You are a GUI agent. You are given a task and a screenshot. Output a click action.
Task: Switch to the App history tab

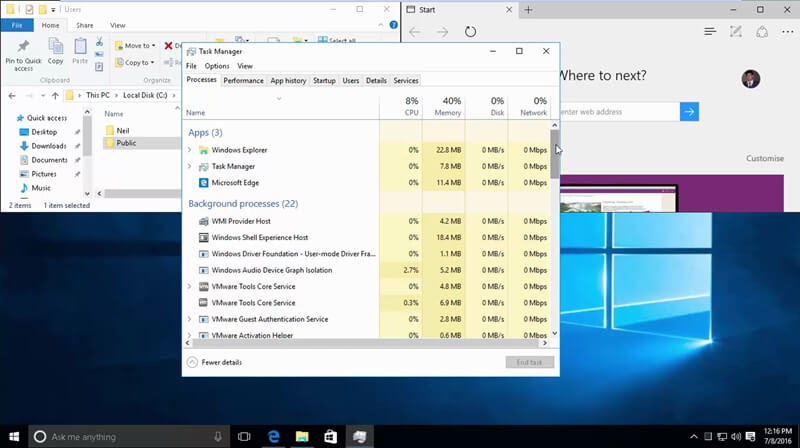(x=288, y=81)
